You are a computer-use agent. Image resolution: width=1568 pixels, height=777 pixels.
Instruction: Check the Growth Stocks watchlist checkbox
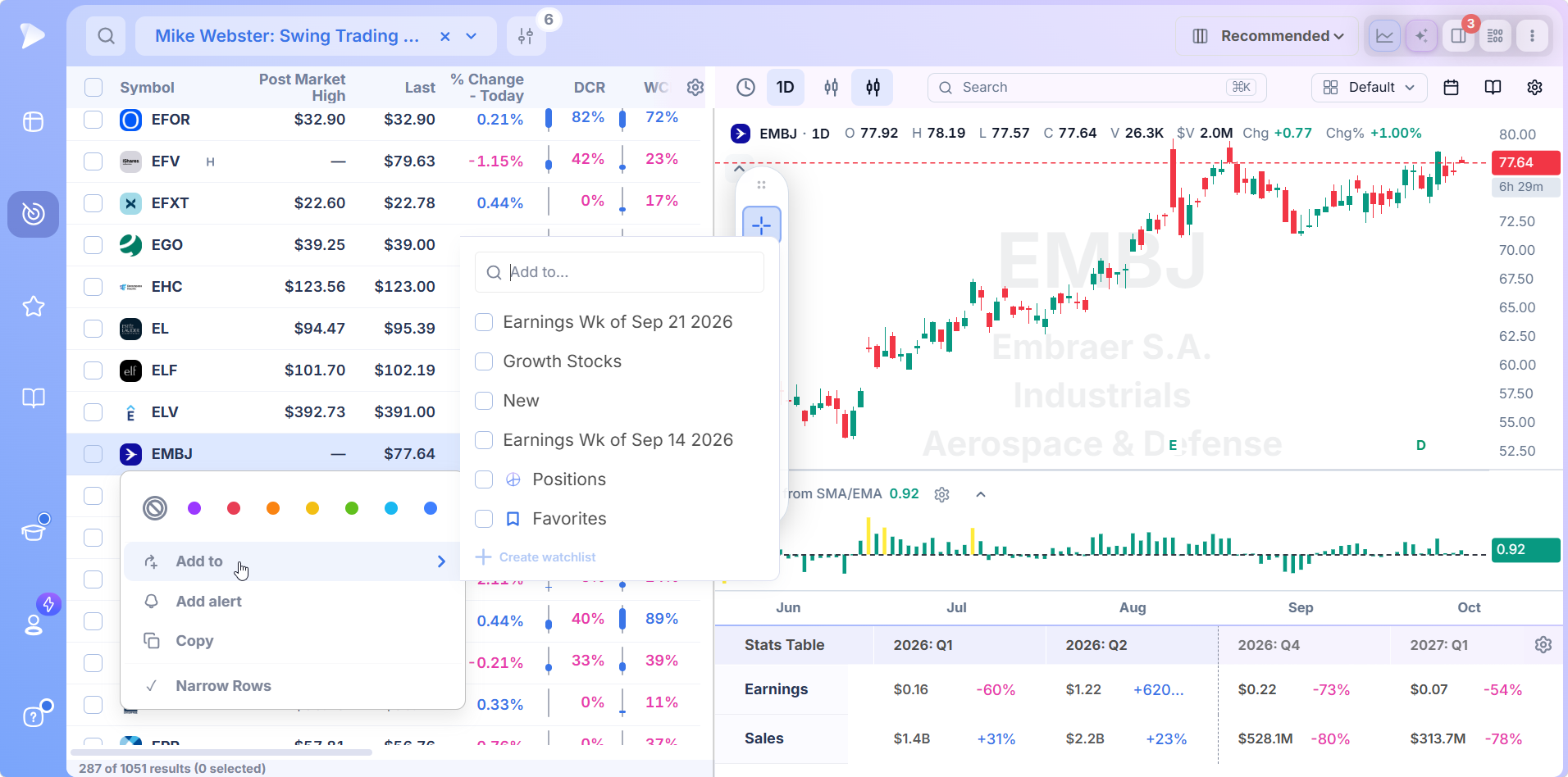pyautogui.click(x=484, y=361)
